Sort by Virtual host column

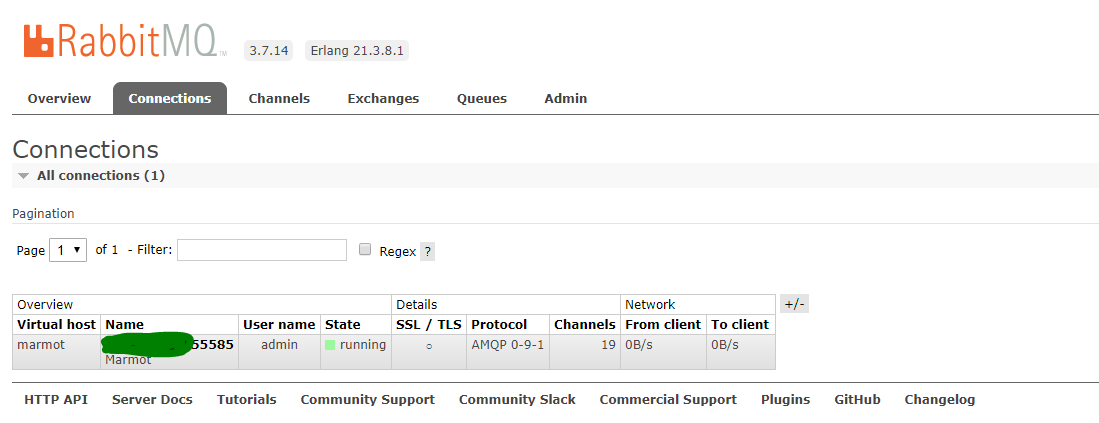click(x=56, y=324)
